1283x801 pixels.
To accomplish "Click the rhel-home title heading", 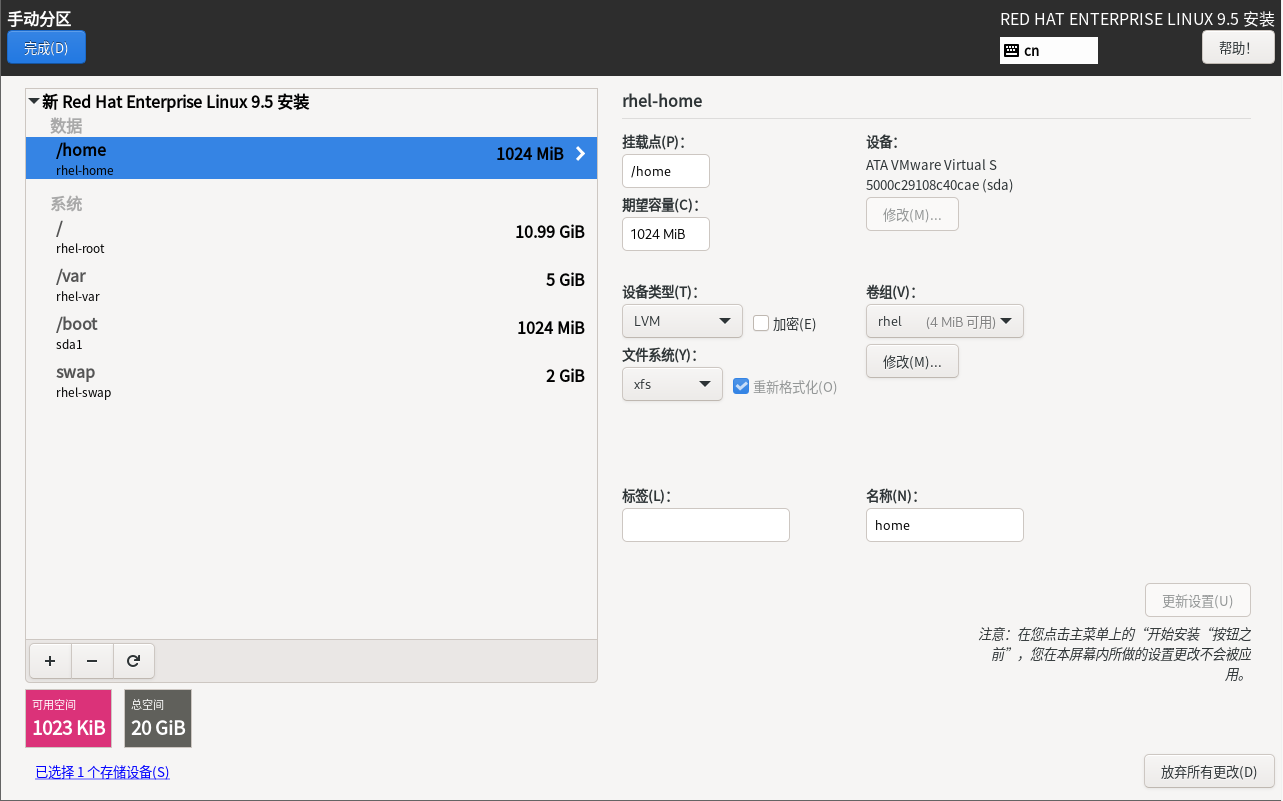I will point(662,101).
